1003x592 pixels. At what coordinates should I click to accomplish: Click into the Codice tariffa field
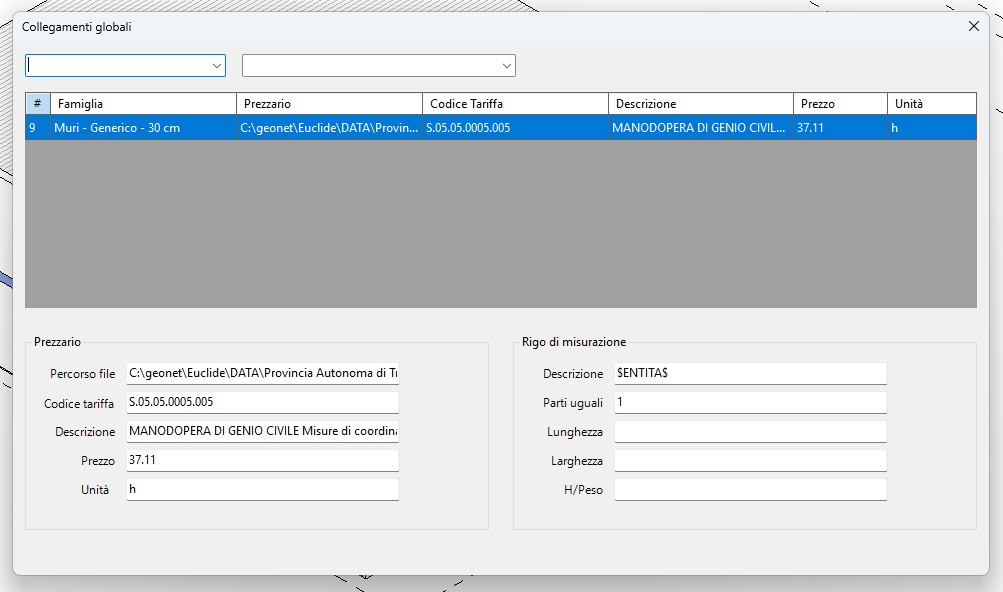[262, 403]
